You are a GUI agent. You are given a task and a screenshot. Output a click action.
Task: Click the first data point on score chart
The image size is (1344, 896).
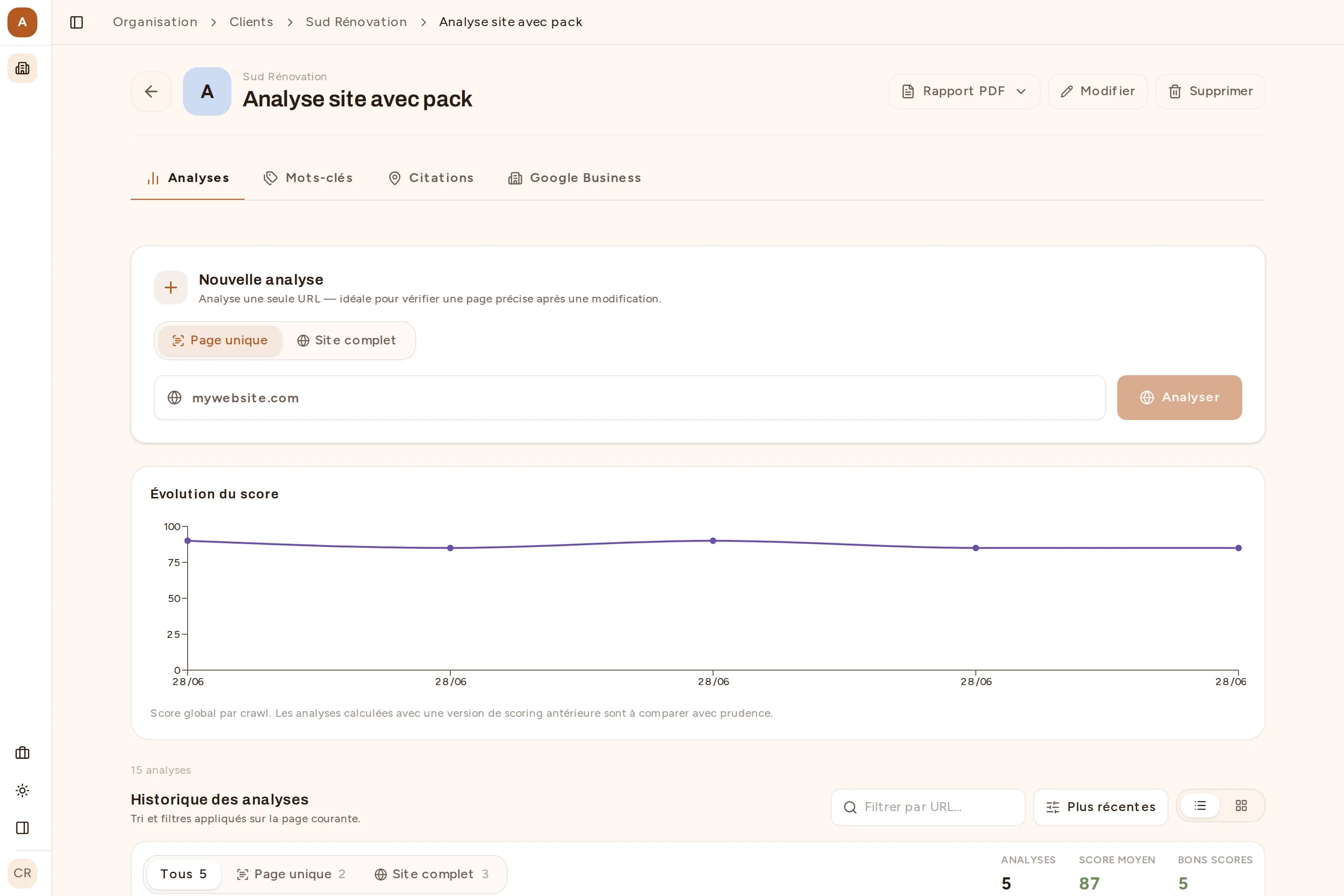(x=188, y=540)
